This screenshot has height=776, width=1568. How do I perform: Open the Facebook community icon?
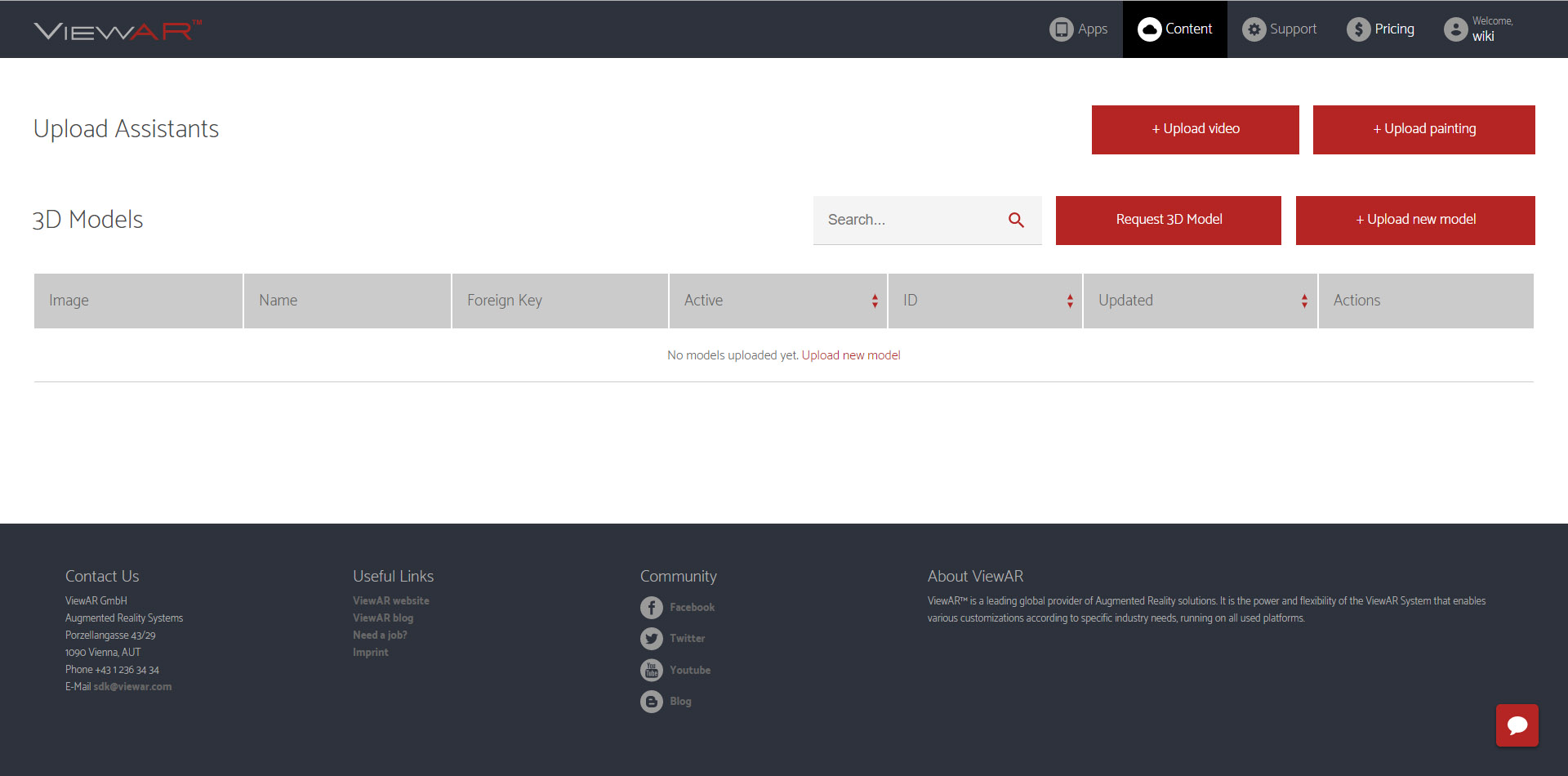(651, 608)
